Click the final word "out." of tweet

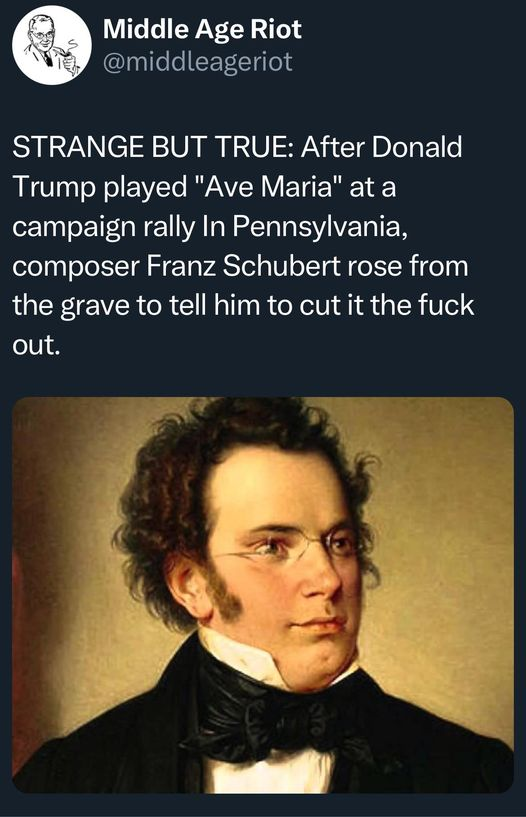click(x=34, y=345)
